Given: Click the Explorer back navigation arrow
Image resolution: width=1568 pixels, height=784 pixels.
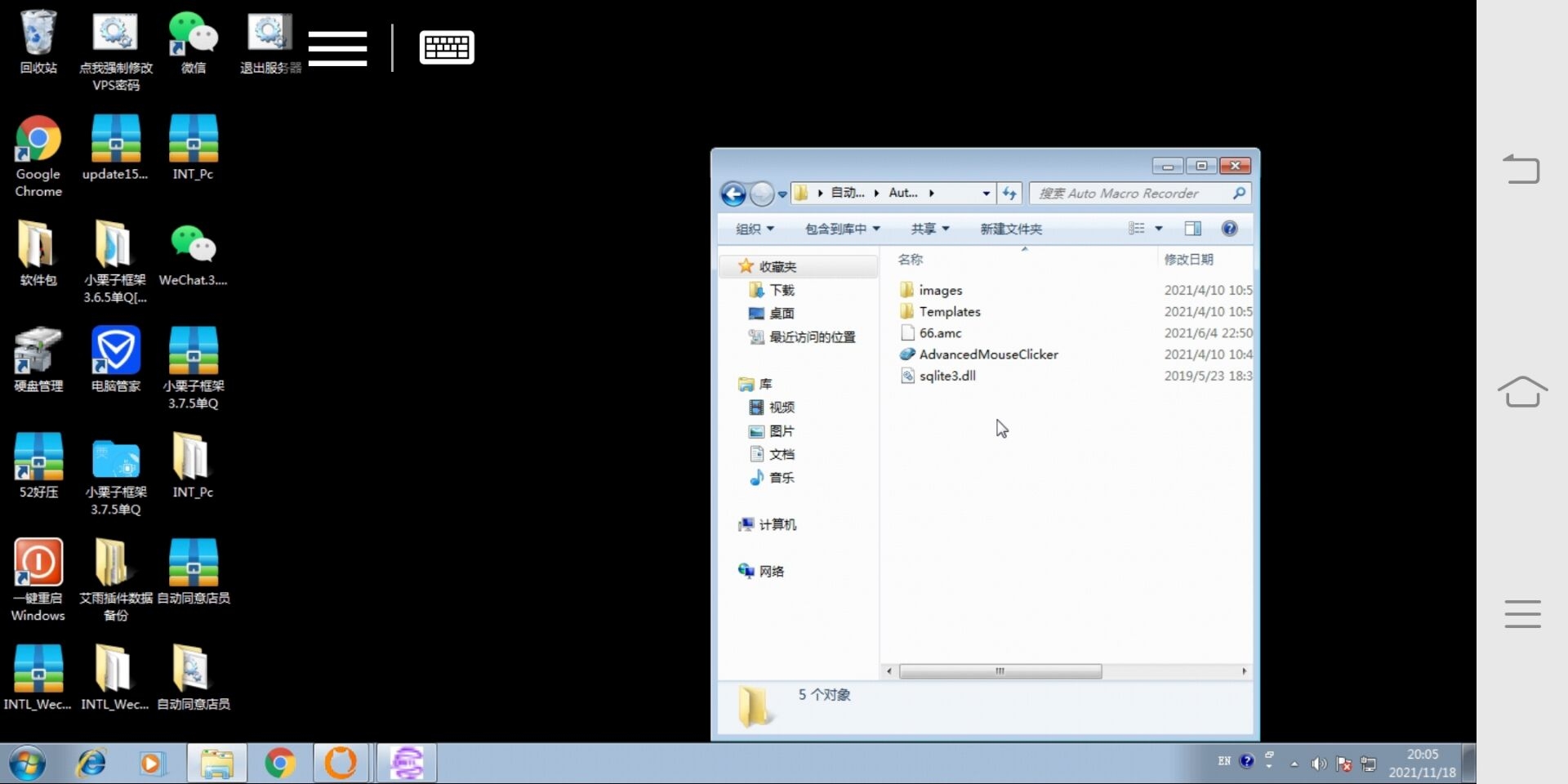Looking at the screenshot, I should [x=733, y=194].
